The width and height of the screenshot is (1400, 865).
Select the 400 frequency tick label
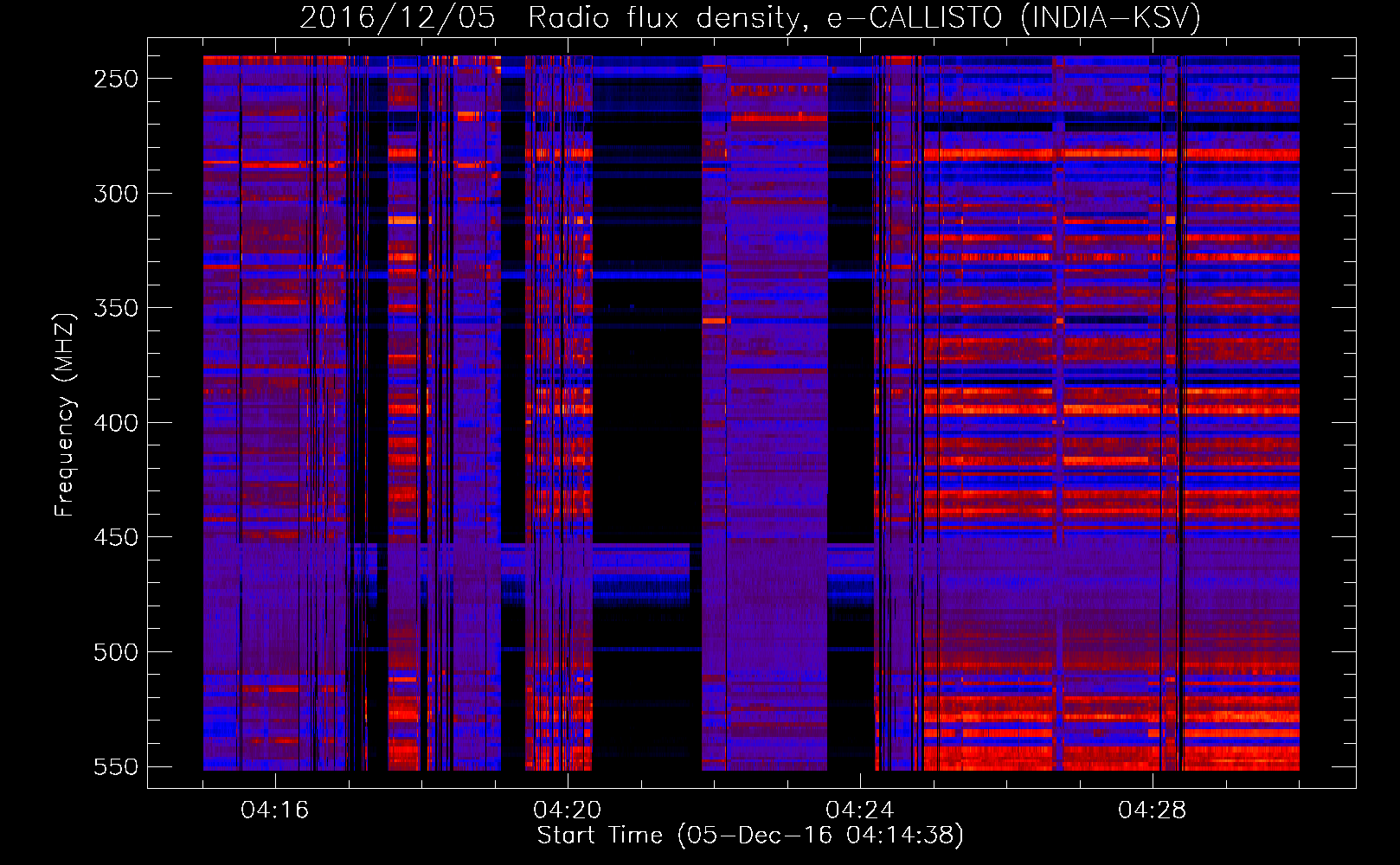[116, 423]
